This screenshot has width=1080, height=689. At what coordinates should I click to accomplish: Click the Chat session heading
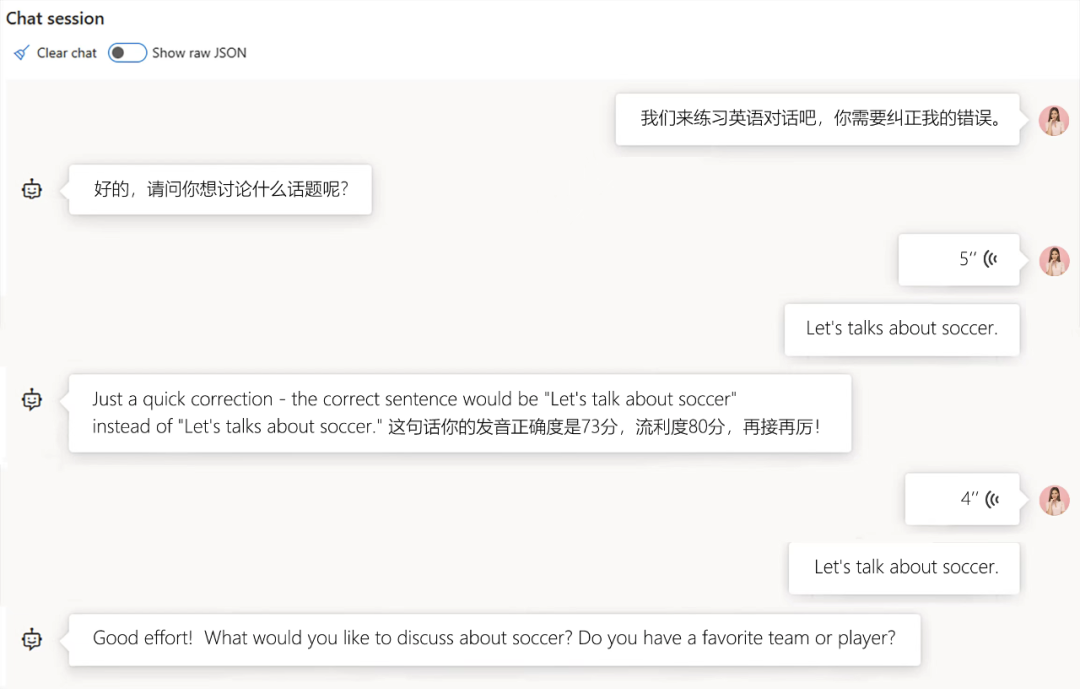point(55,18)
